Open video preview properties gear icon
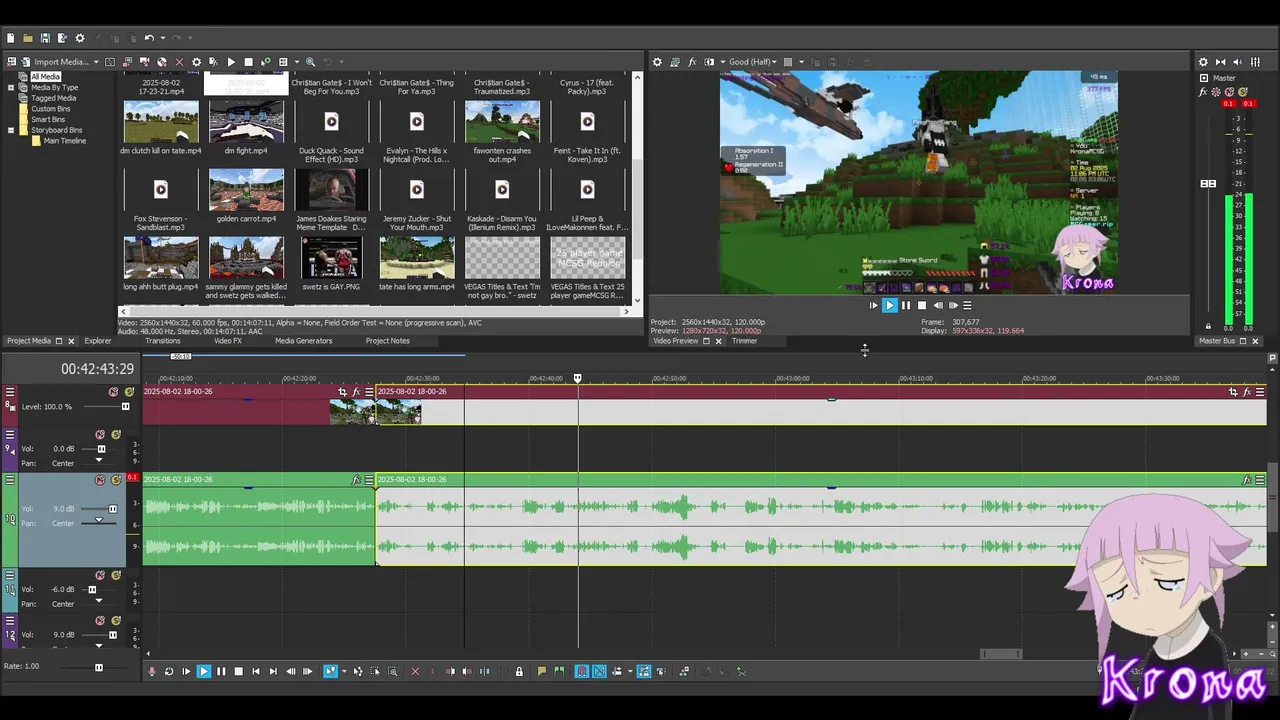 [657, 62]
